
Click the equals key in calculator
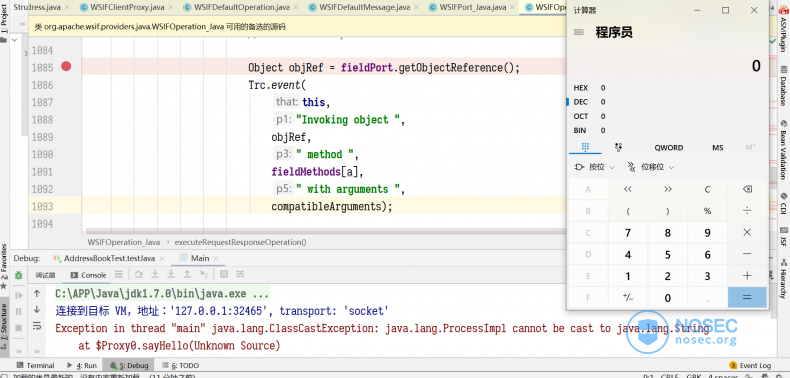(x=747, y=297)
